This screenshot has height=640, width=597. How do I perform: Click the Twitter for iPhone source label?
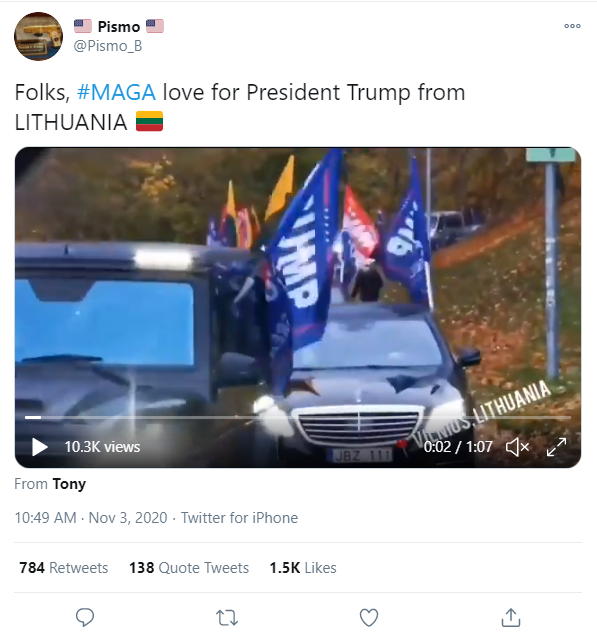[240, 518]
